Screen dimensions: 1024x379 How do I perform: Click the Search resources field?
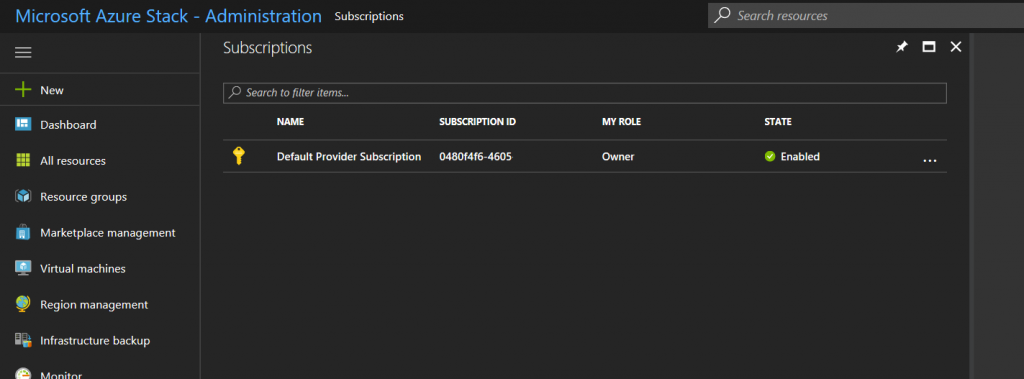click(x=866, y=16)
